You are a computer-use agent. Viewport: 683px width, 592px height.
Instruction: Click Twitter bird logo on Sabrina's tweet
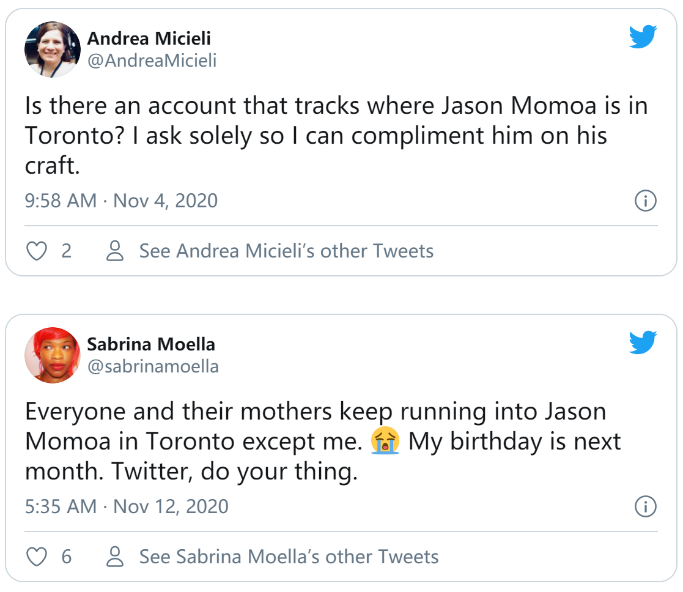click(x=642, y=343)
